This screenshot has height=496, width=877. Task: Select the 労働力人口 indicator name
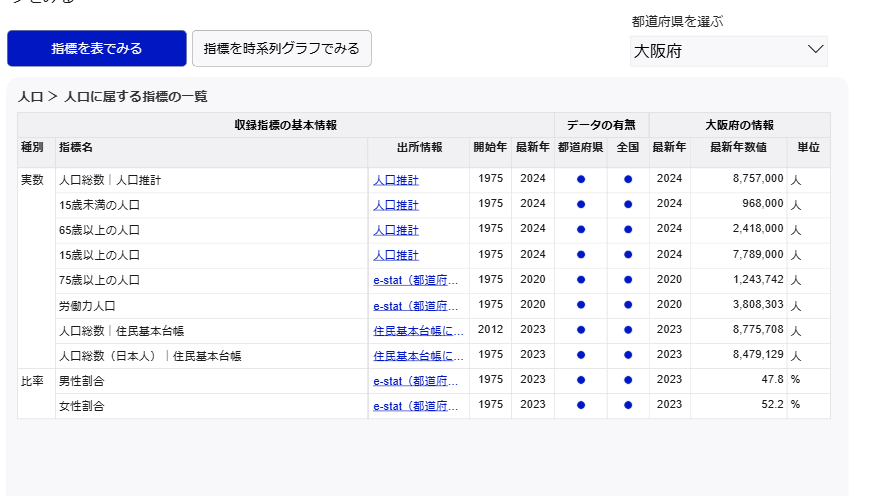[x=87, y=306]
